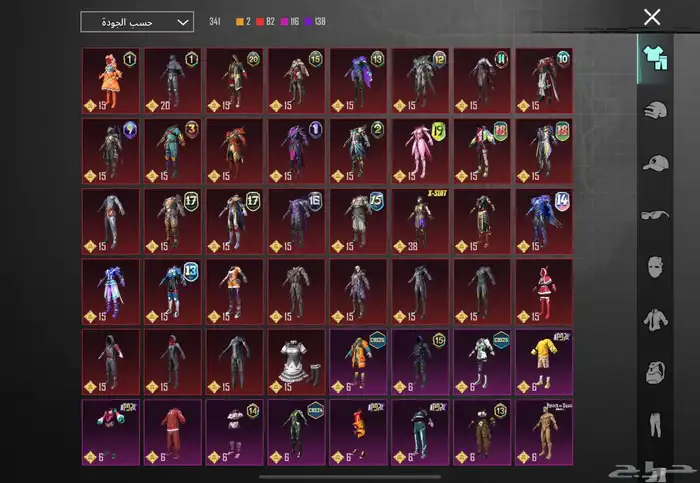This screenshot has width=700, height=483.
Task: Open the helmet category in sidebar
Action: coord(657,111)
